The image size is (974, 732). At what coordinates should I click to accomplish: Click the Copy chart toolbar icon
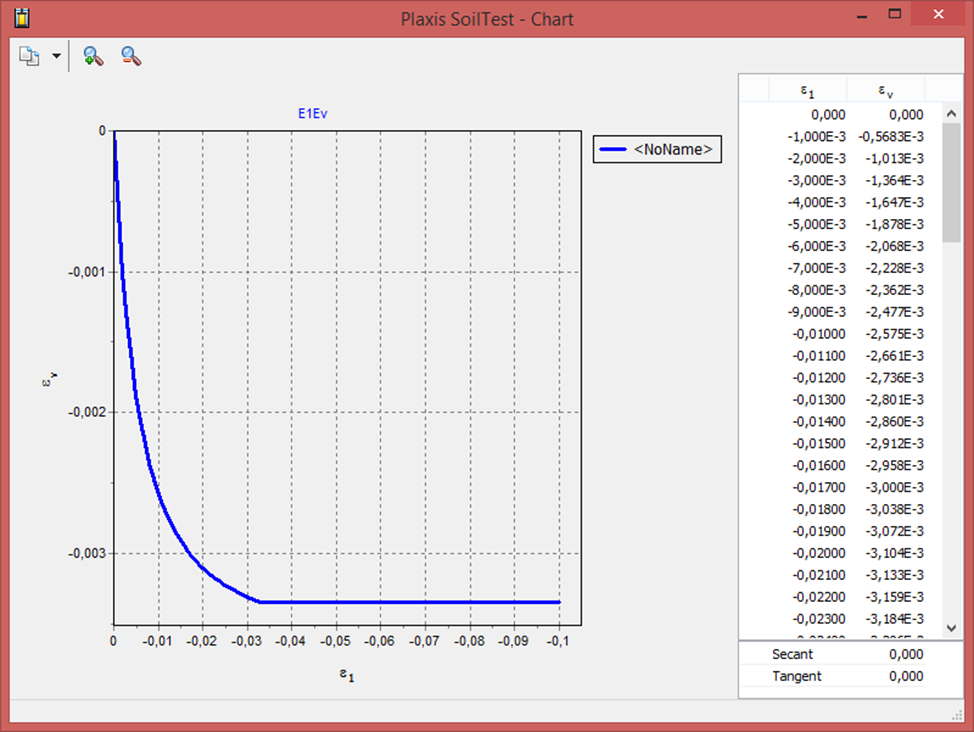coord(29,56)
